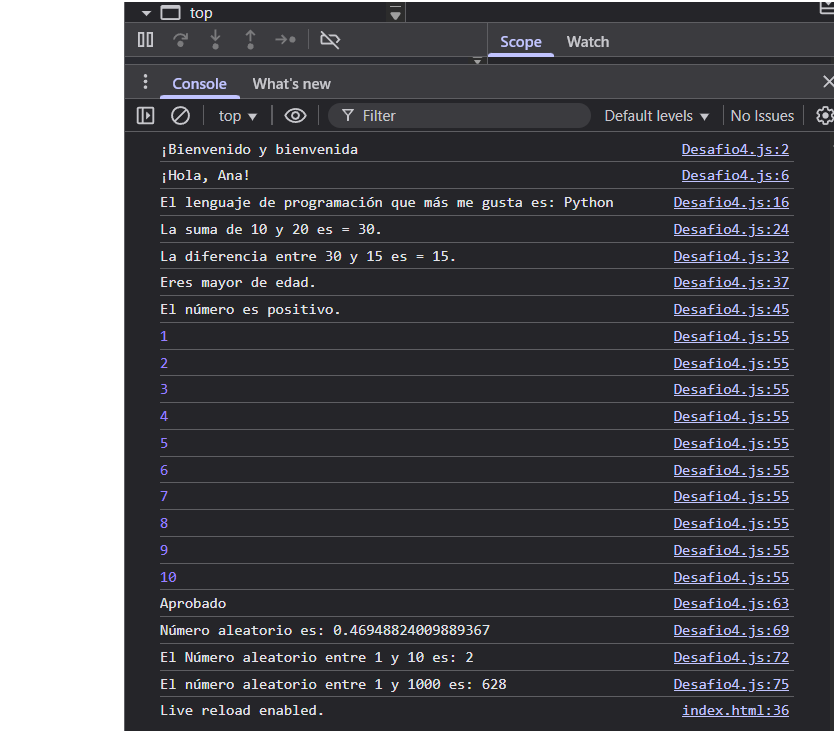Viewport: 836px width, 733px height.
Task: Open Desafio4.js:24 source link
Action: (x=731, y=230)
